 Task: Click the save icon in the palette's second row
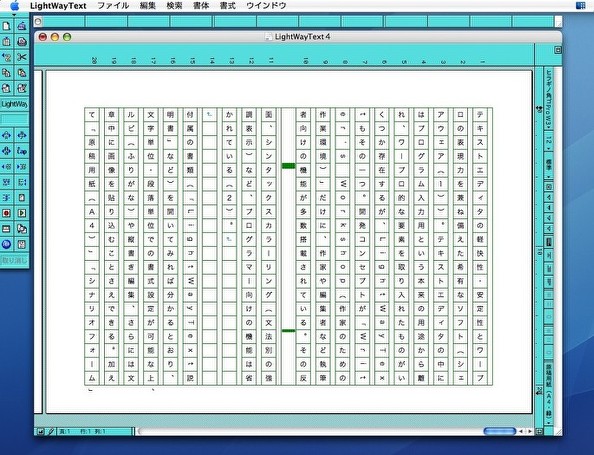pos(6,42)
